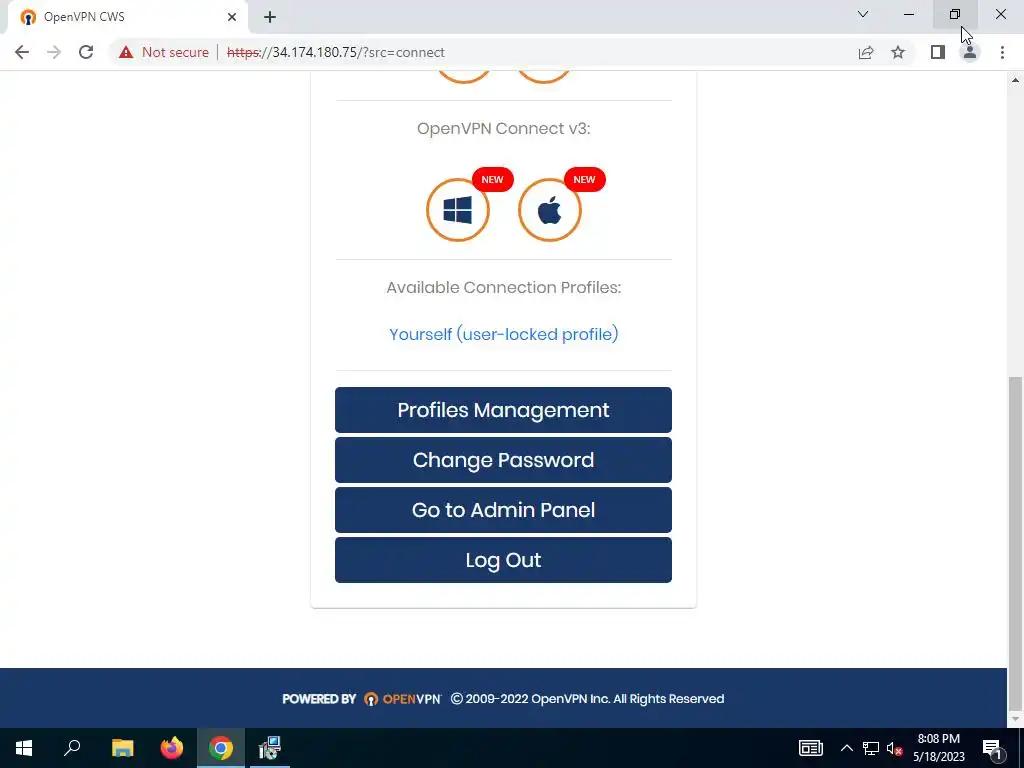Download OpenVPN Connect v3 for macOS
Viewport: 1024px width, 768px height.
pyautogui.click(x=550, y=210)
